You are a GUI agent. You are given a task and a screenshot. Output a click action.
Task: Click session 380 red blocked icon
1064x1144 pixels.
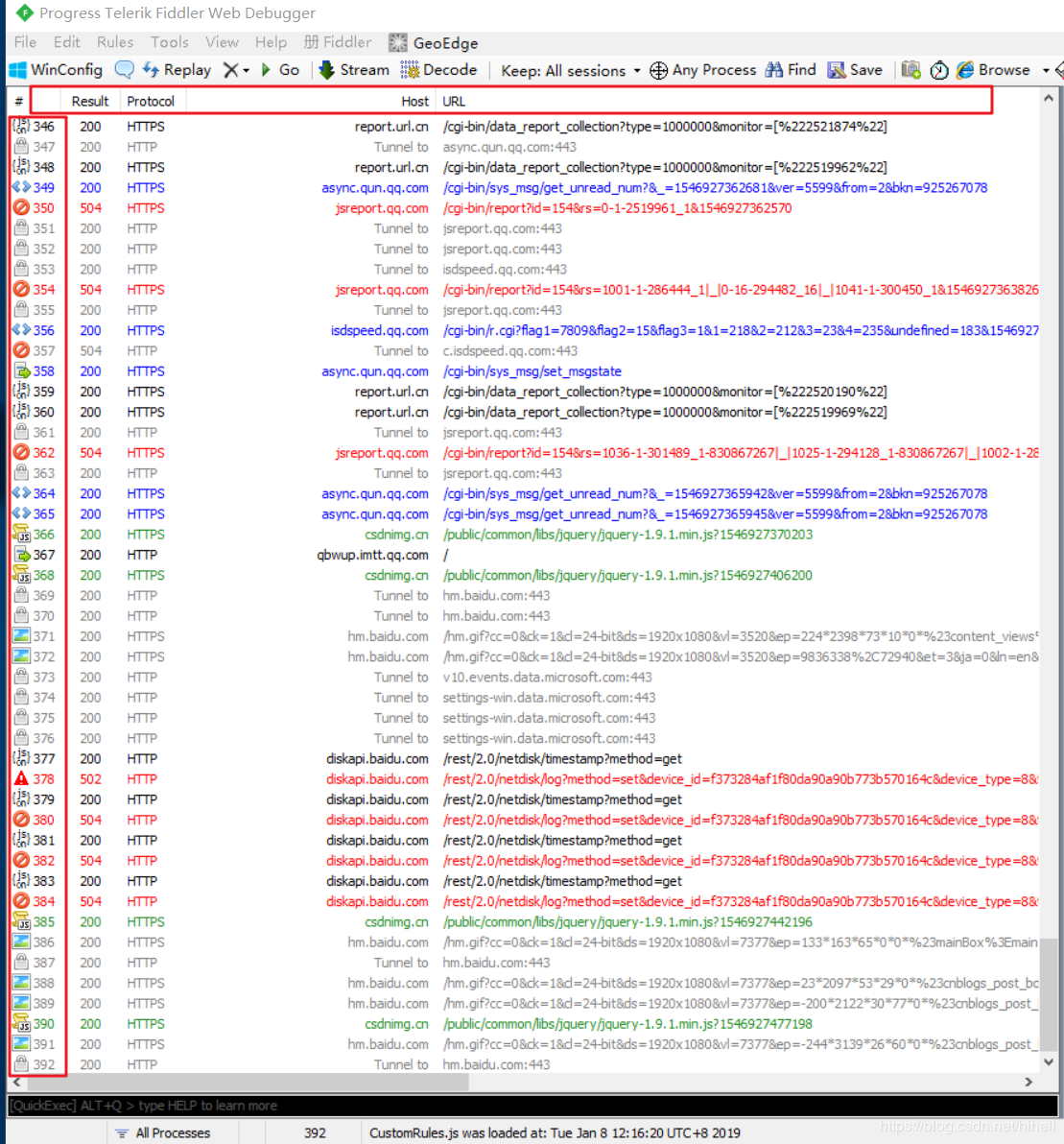tap(21, 820)
